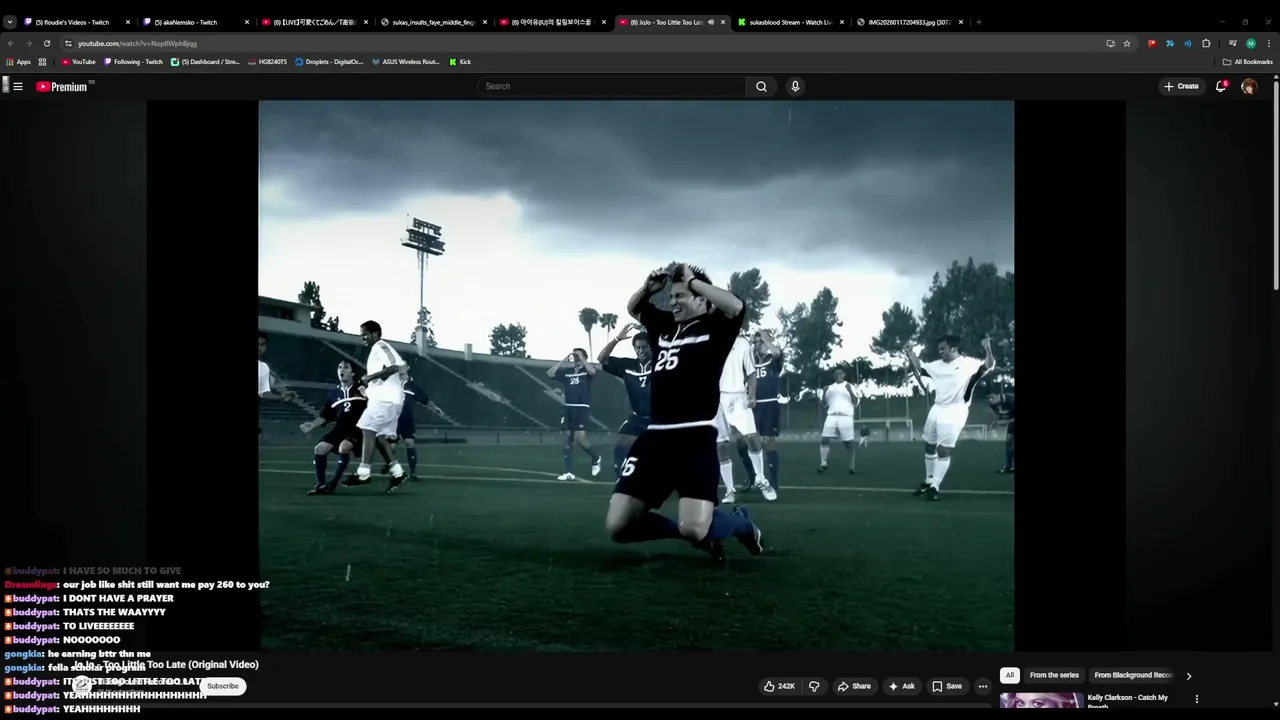Mute the JoJo - Too Little Too Late tab
This screenshot has height=720, width=1280.
pyautogui.click(x=711, y=22)
